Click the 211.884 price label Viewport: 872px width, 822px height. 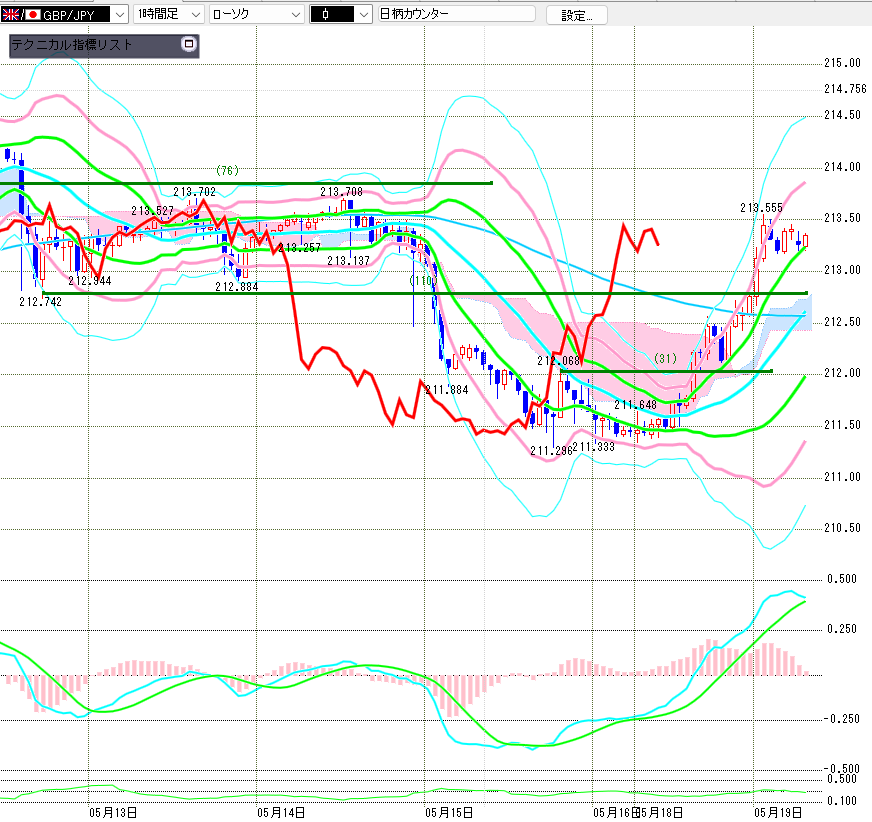pyautogui.click(x=447, y=390)
